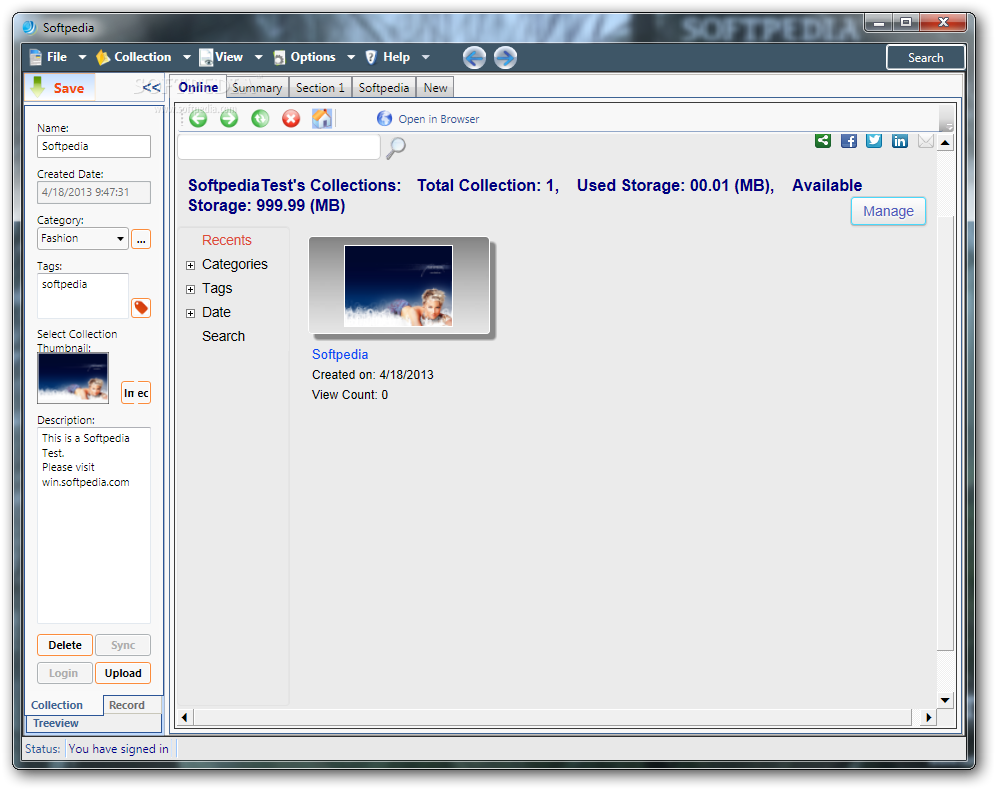This screenshot has width=996, height=790.
Task: Click the Softpedia application icon in title bar
Action: click(x=29, y=27)
